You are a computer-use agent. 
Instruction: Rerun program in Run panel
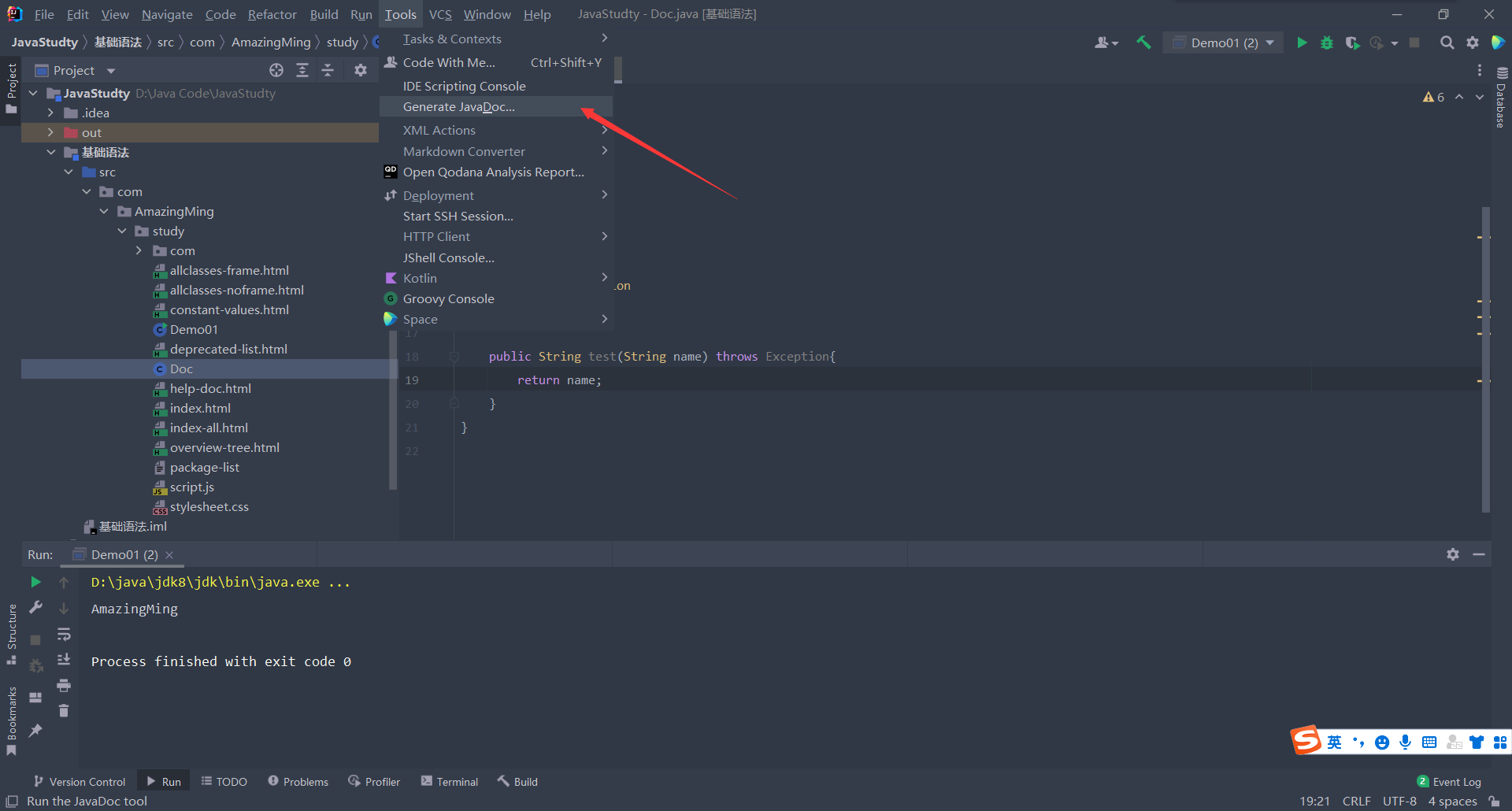pos(35,582)
